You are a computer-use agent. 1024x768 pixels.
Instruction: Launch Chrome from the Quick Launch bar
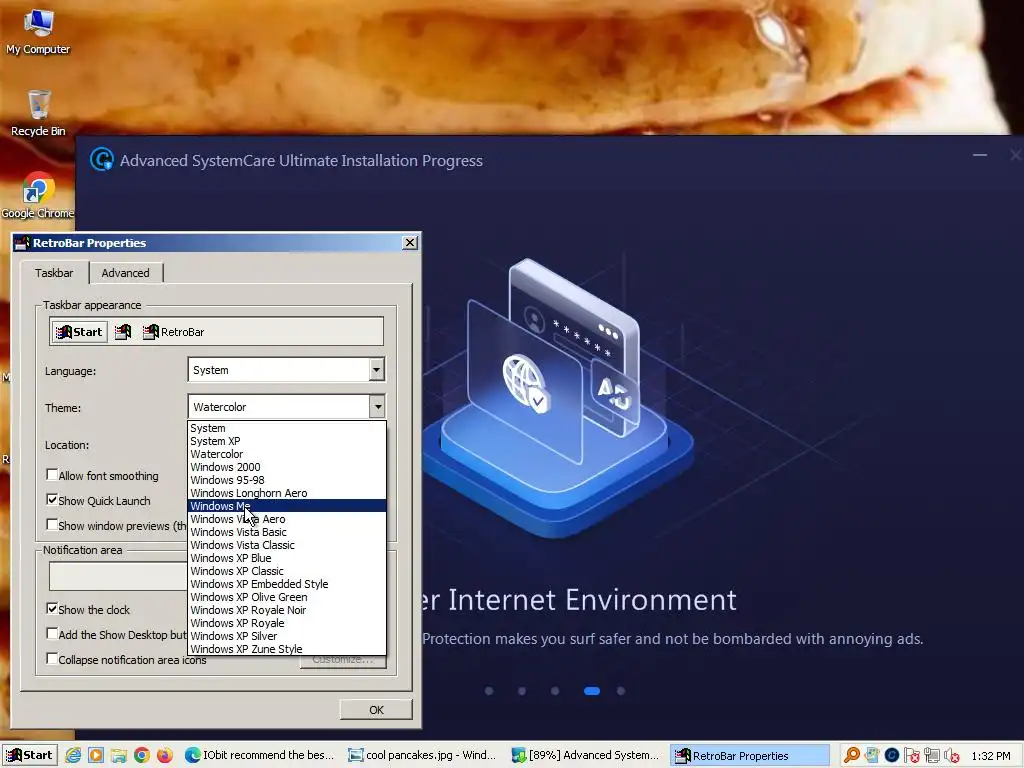click(142, 756)
